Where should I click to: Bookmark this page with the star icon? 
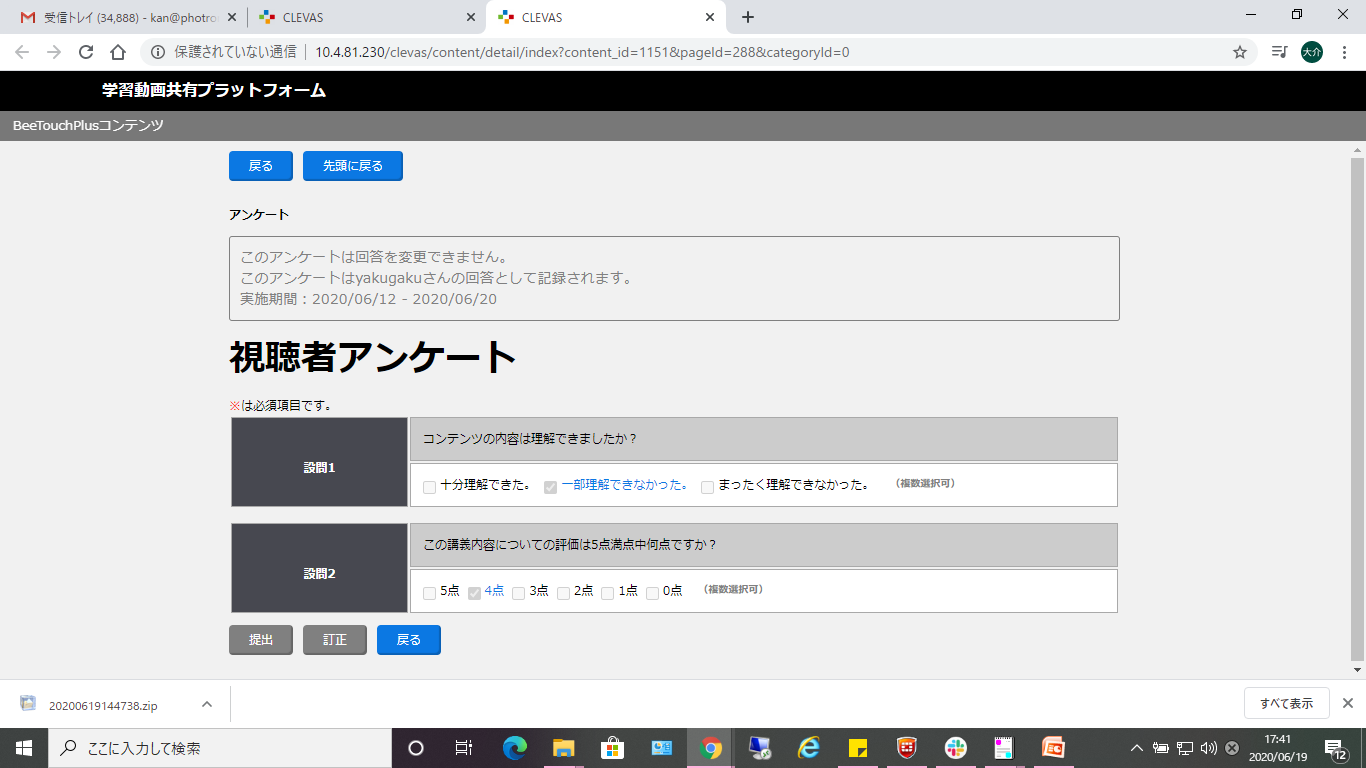pyautogui.click(x=1240, y=52)
